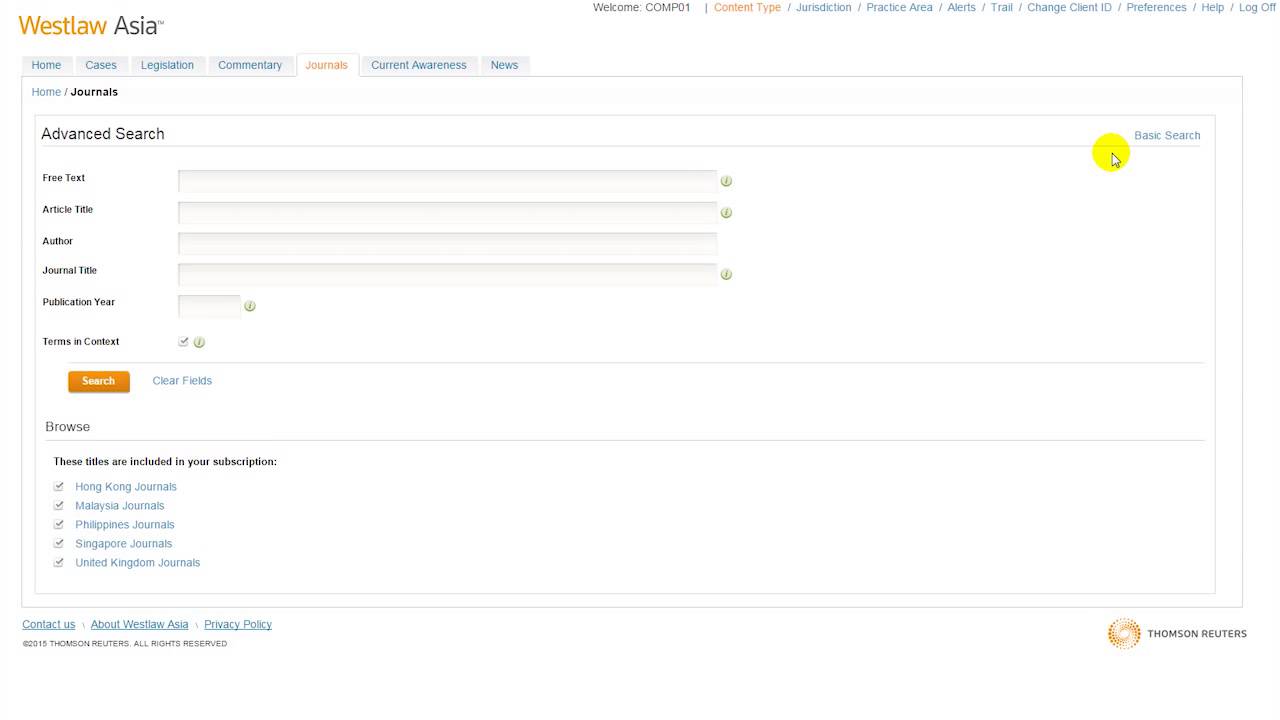Open the Help link
1280x720 pixels.
tap(1213, 8)
